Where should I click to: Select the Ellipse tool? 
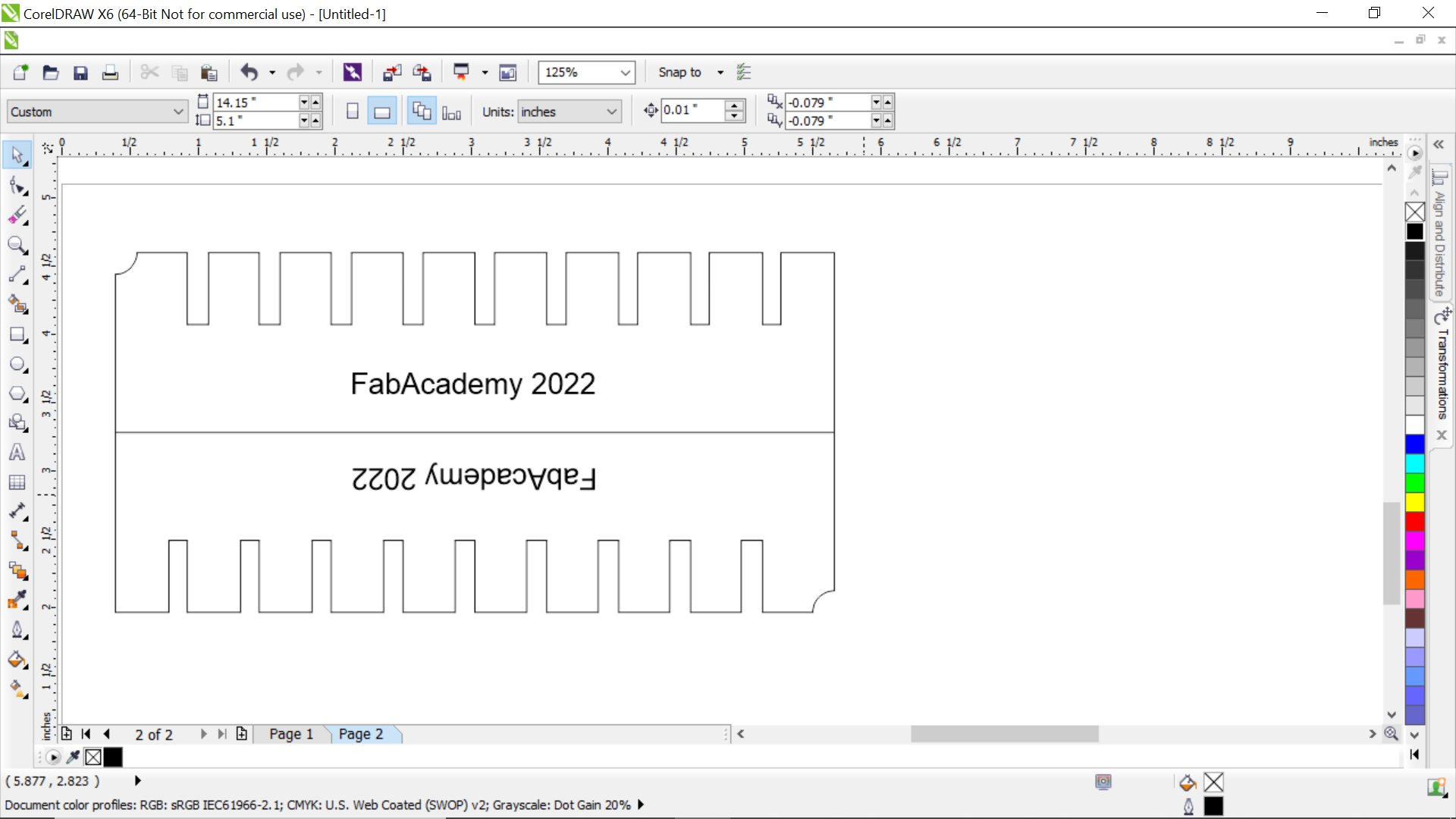tap(17, 364)
